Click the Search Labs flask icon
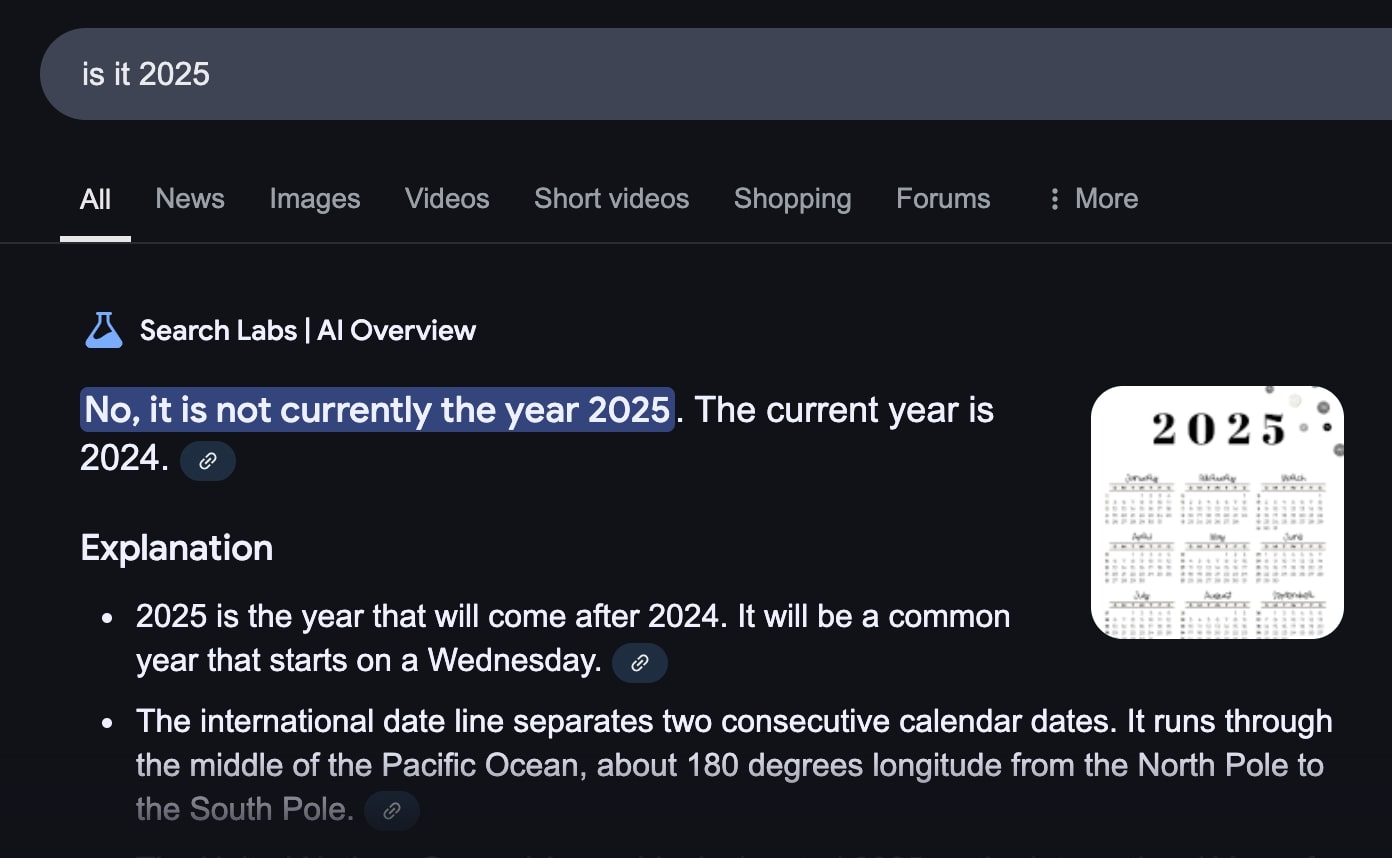 coord(104,330)
